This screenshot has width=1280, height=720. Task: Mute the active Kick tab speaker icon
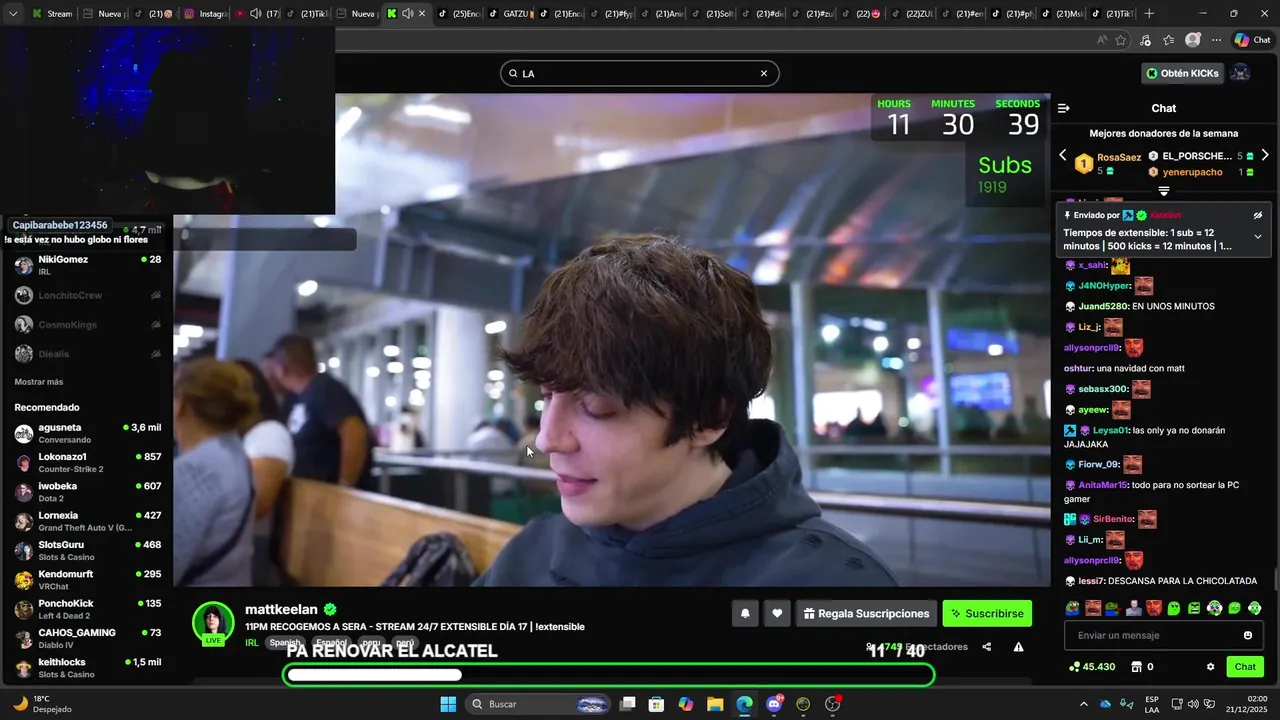click(x=407, y=14)
